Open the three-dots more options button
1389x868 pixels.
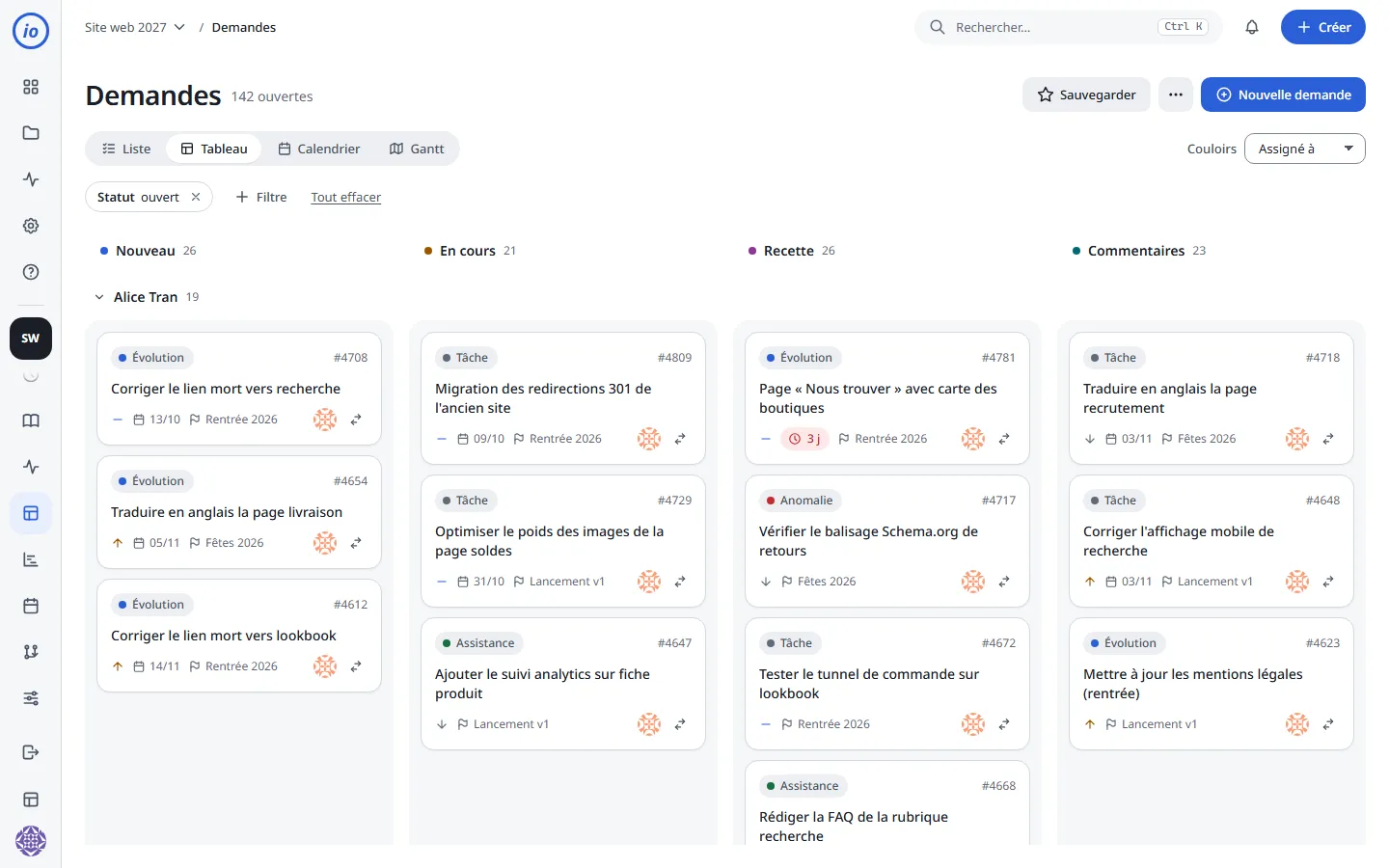[1176, 95]
